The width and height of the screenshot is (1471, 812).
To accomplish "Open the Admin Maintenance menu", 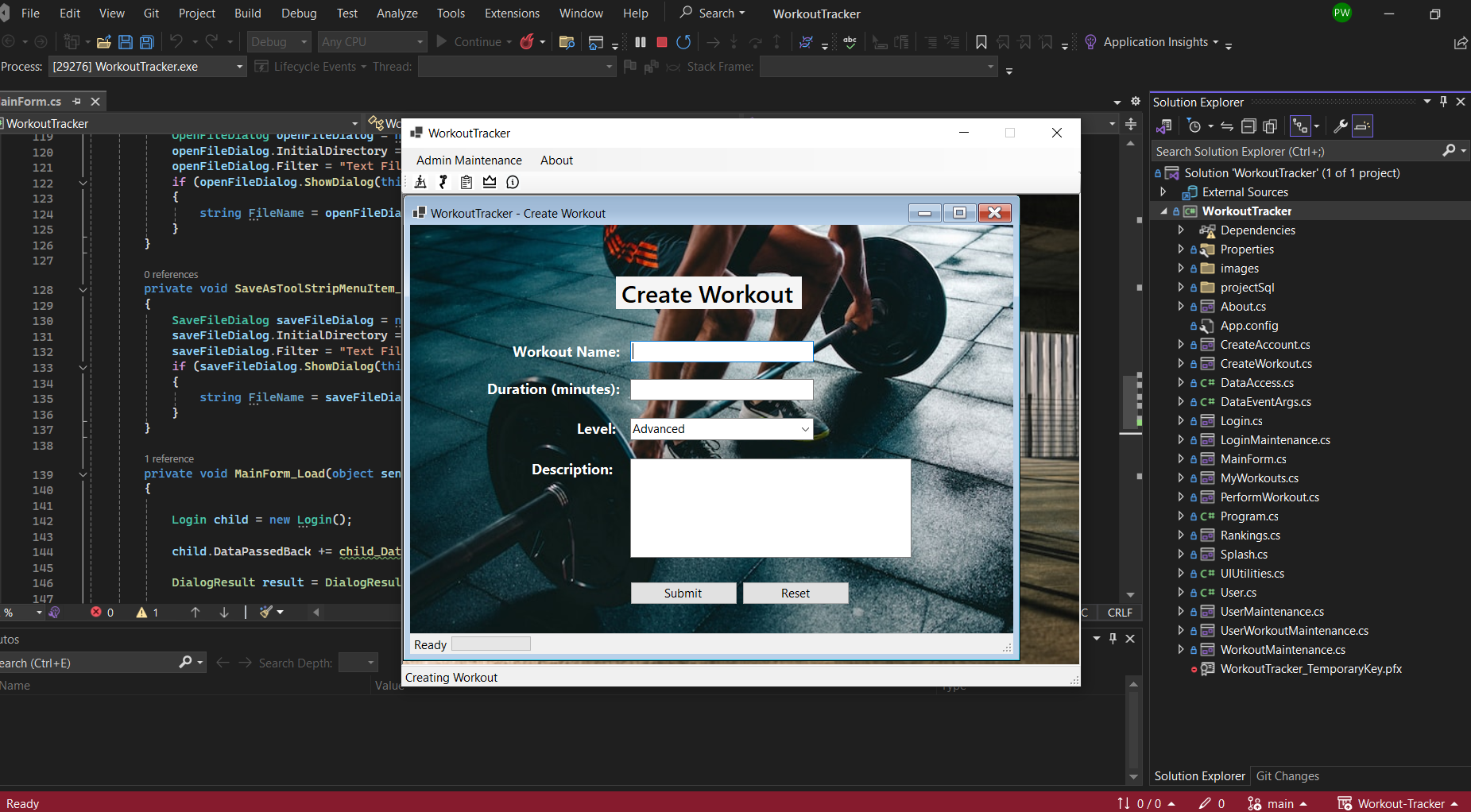I will coord(469,160).
